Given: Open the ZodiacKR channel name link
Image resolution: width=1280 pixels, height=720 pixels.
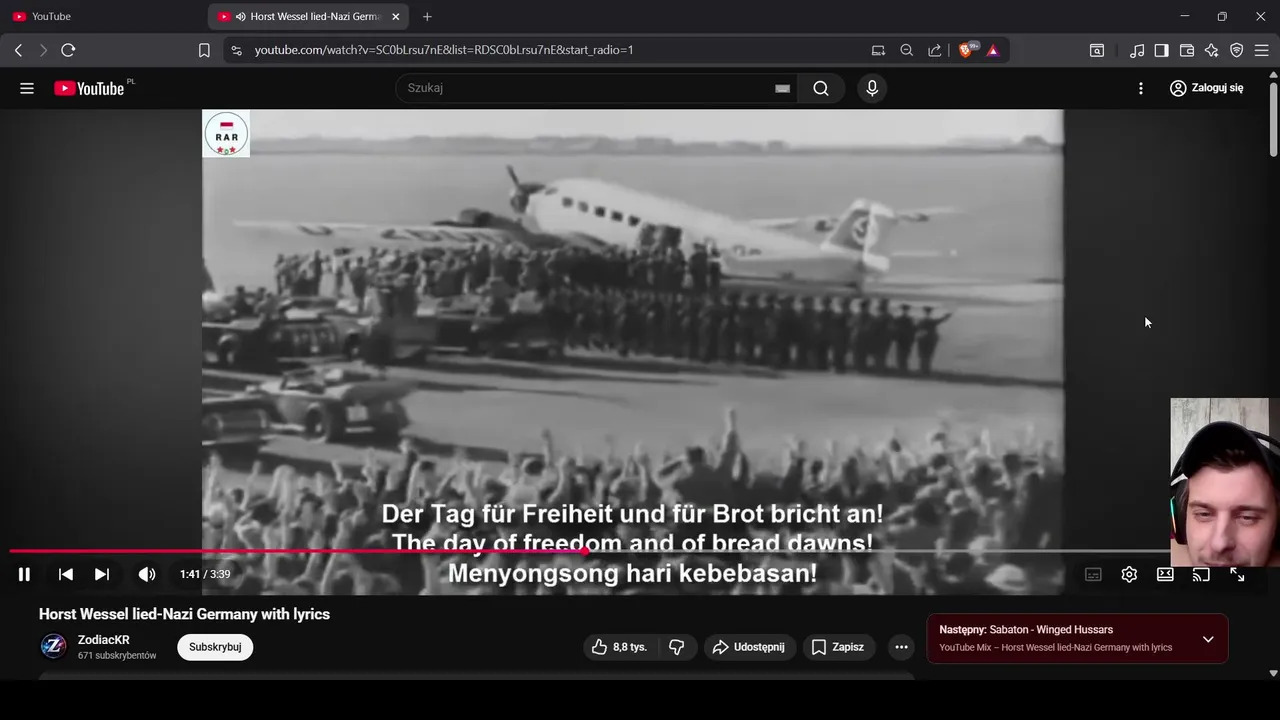Looking at the screenshot, I should pos(104,640).
